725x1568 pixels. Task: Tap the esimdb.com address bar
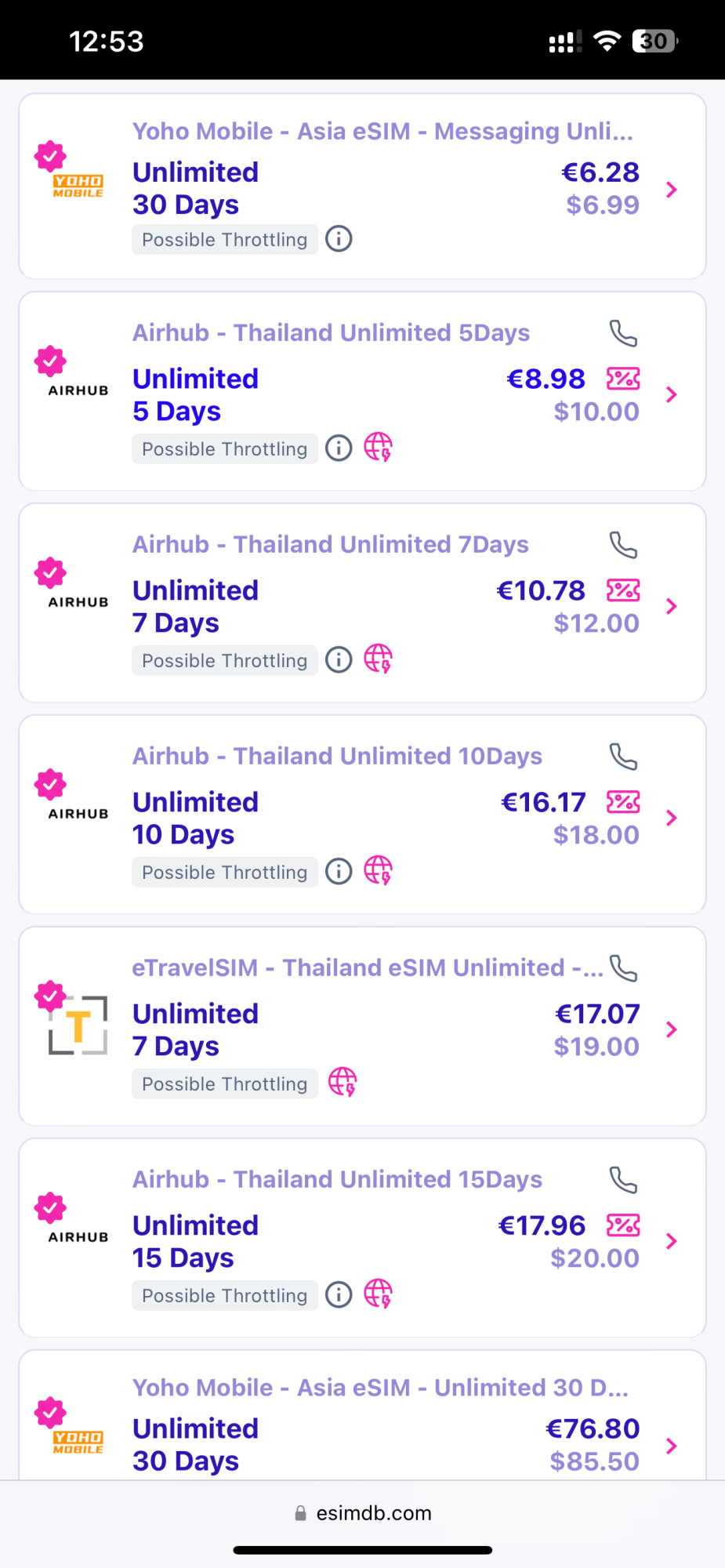363,1513
